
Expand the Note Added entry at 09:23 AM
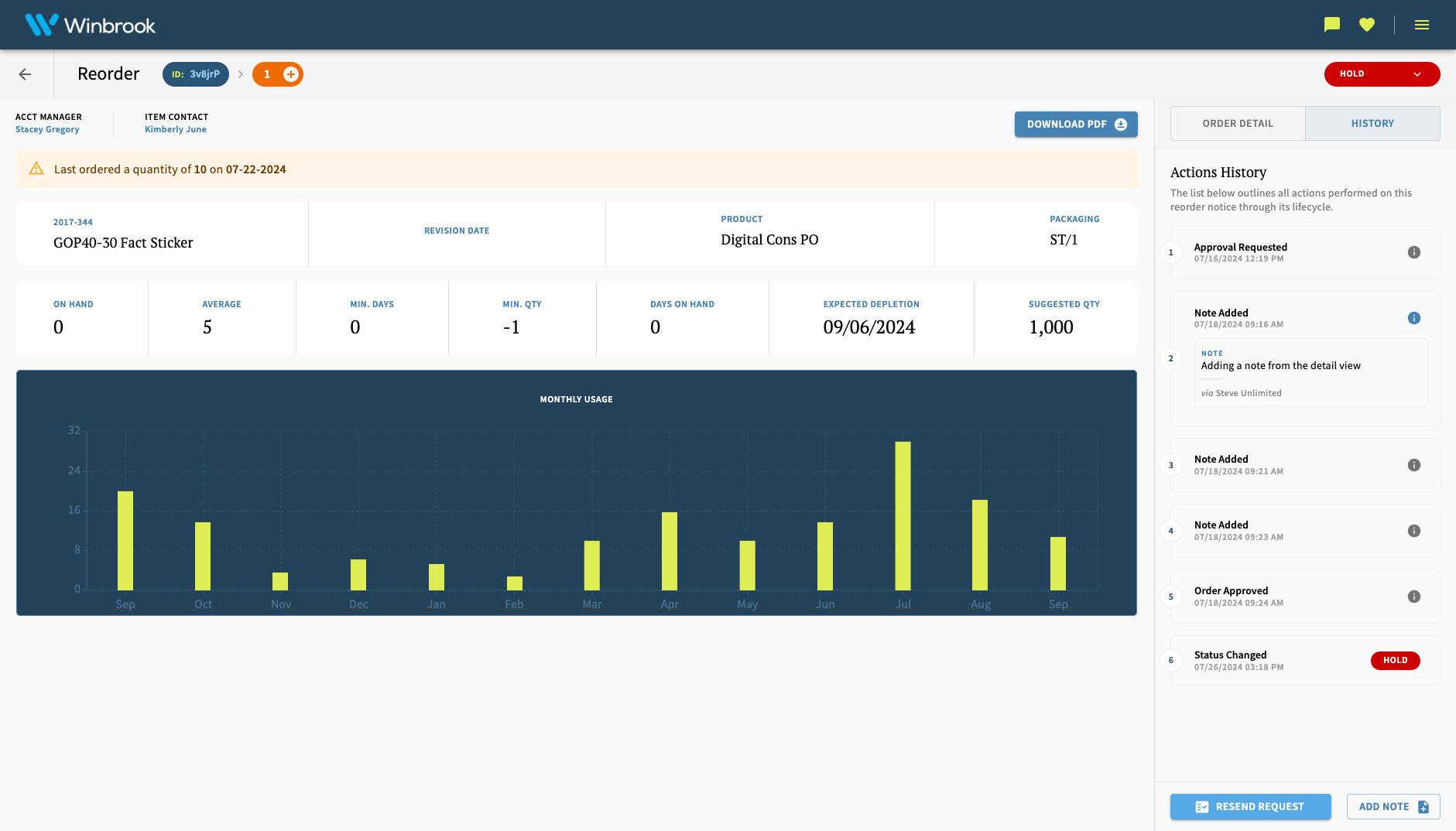point(1414,531)
